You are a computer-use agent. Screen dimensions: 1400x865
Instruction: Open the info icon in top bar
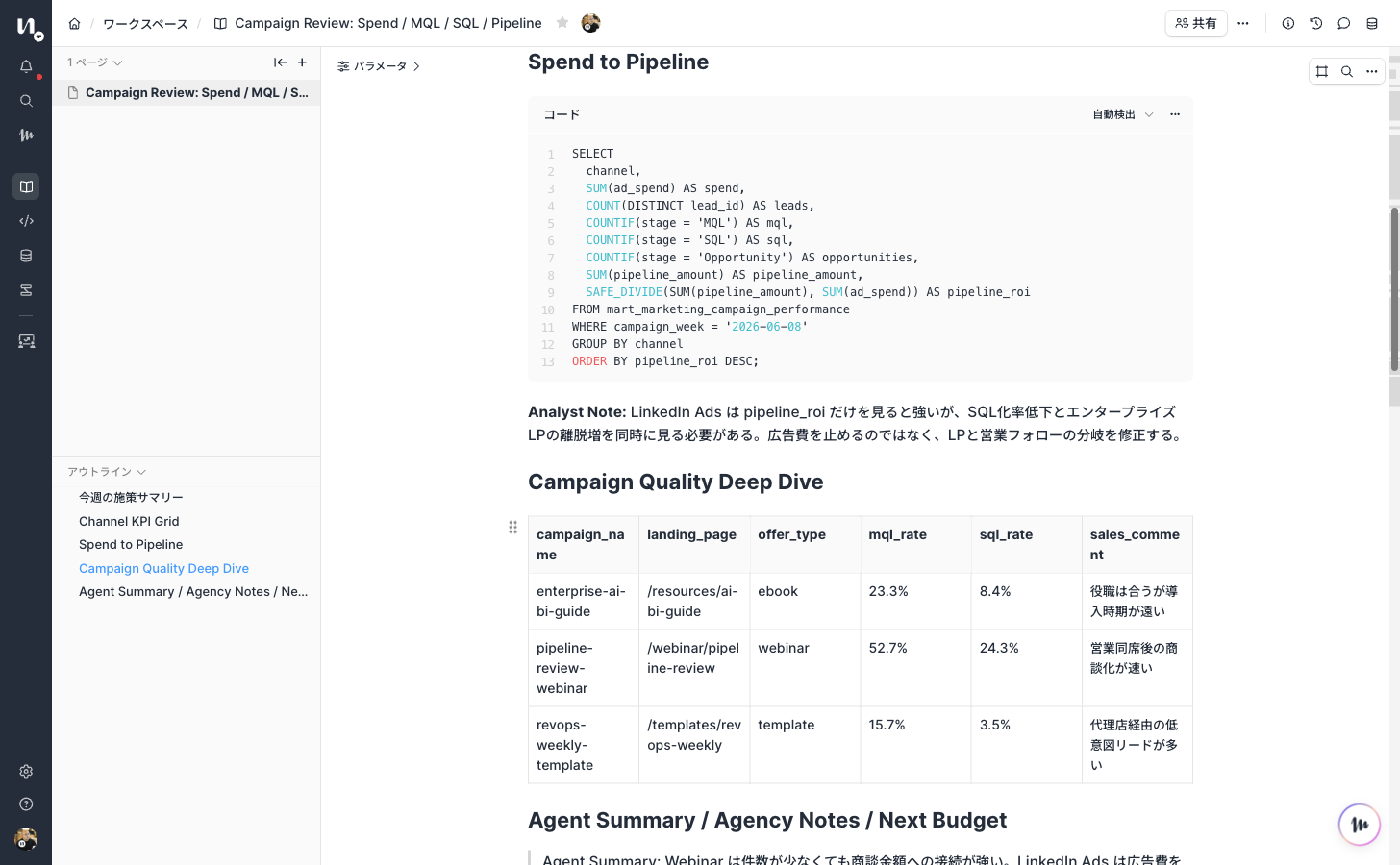(x=1288, y=23)
